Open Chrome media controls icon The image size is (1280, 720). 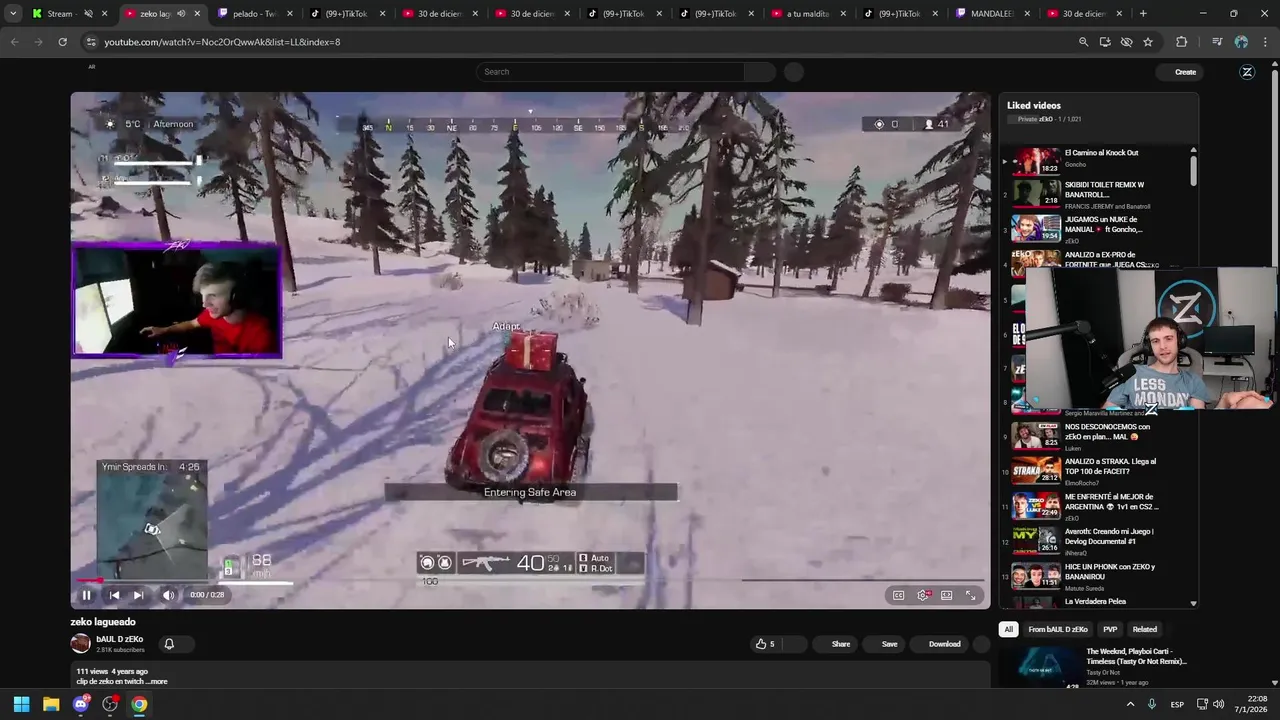pos(1216,42)
